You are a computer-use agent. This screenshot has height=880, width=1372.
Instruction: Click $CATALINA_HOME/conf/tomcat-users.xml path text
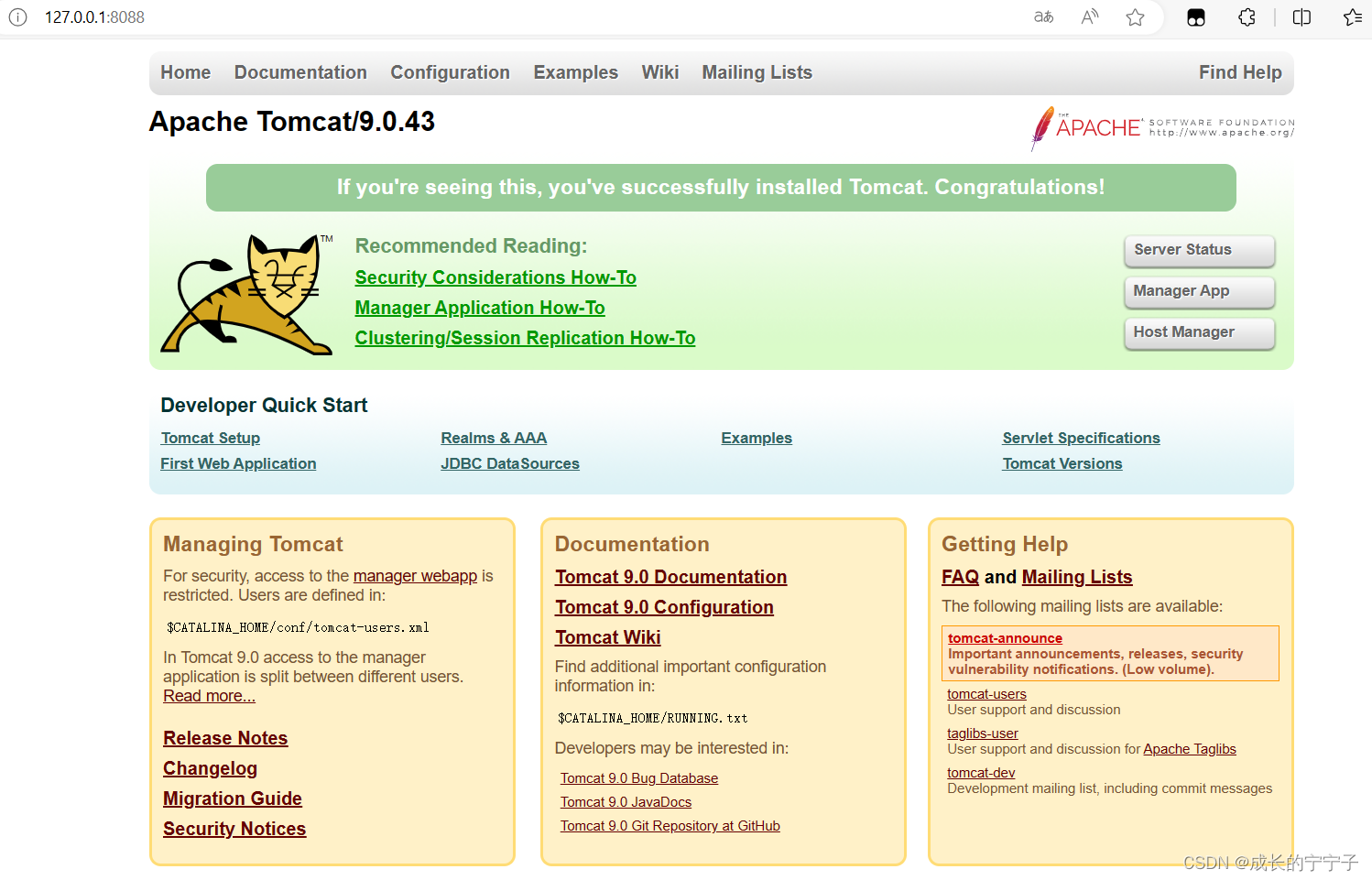pyautogui.click(x=298, y=627)
